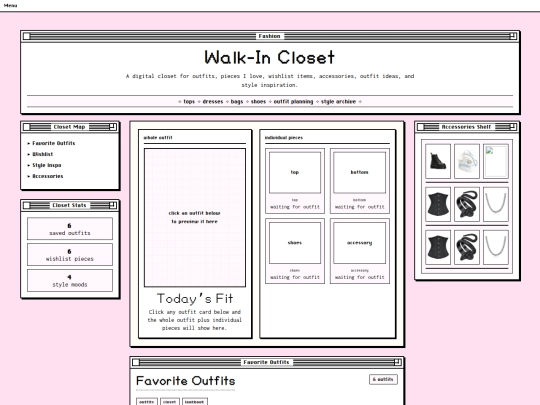Click the zoom box of Closet Stats window
Screen dimensions: 540x405
point(112,205)
